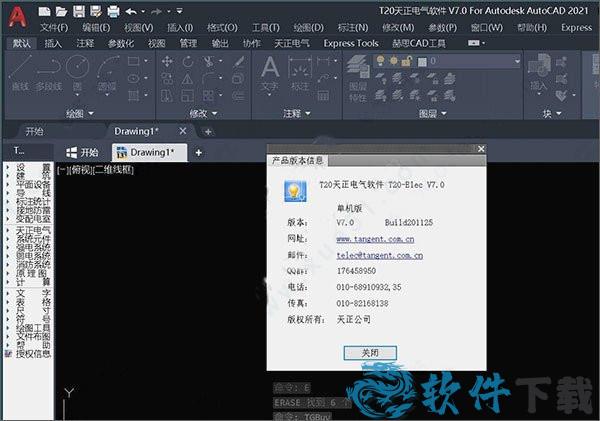This screenshot has width=600, height=421.
Task: Open quick access toolbar customize dropdown arrow
Action: (179, 11)
